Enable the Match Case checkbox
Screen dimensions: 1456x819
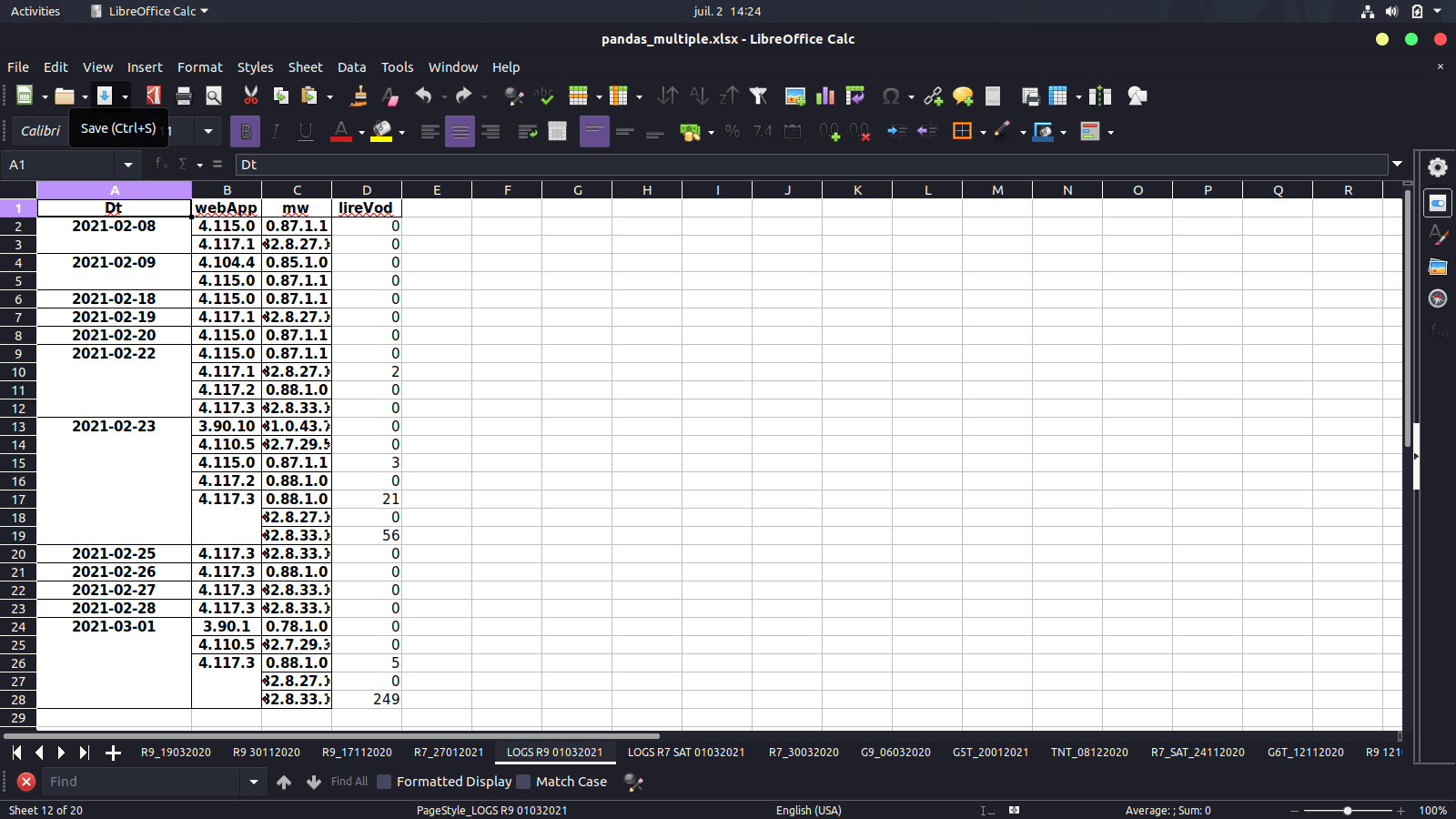(x=524, y=782)
